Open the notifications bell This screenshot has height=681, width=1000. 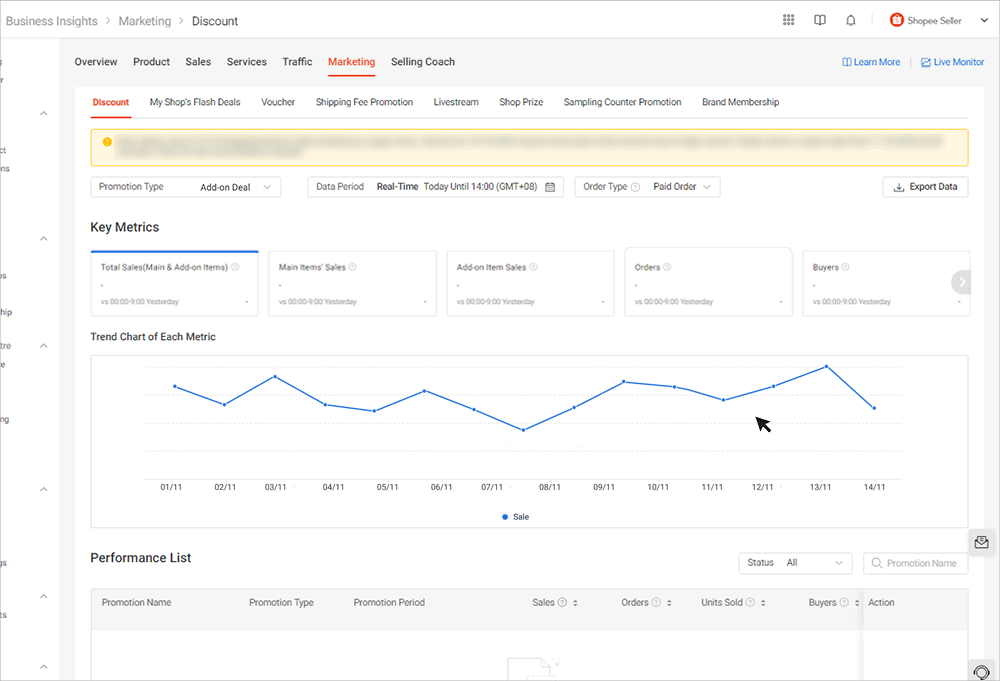point(851,20)
